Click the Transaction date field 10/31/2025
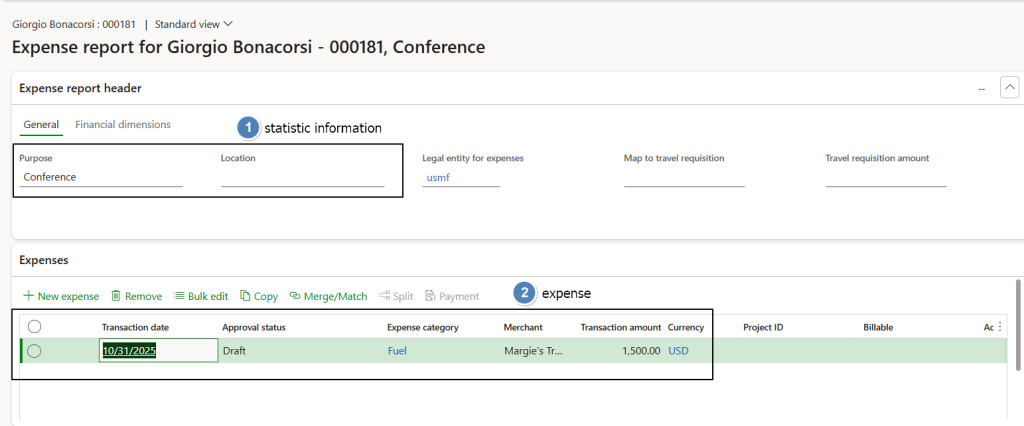This screenshot has height=426, width=1024. click(x=158, y=351)
